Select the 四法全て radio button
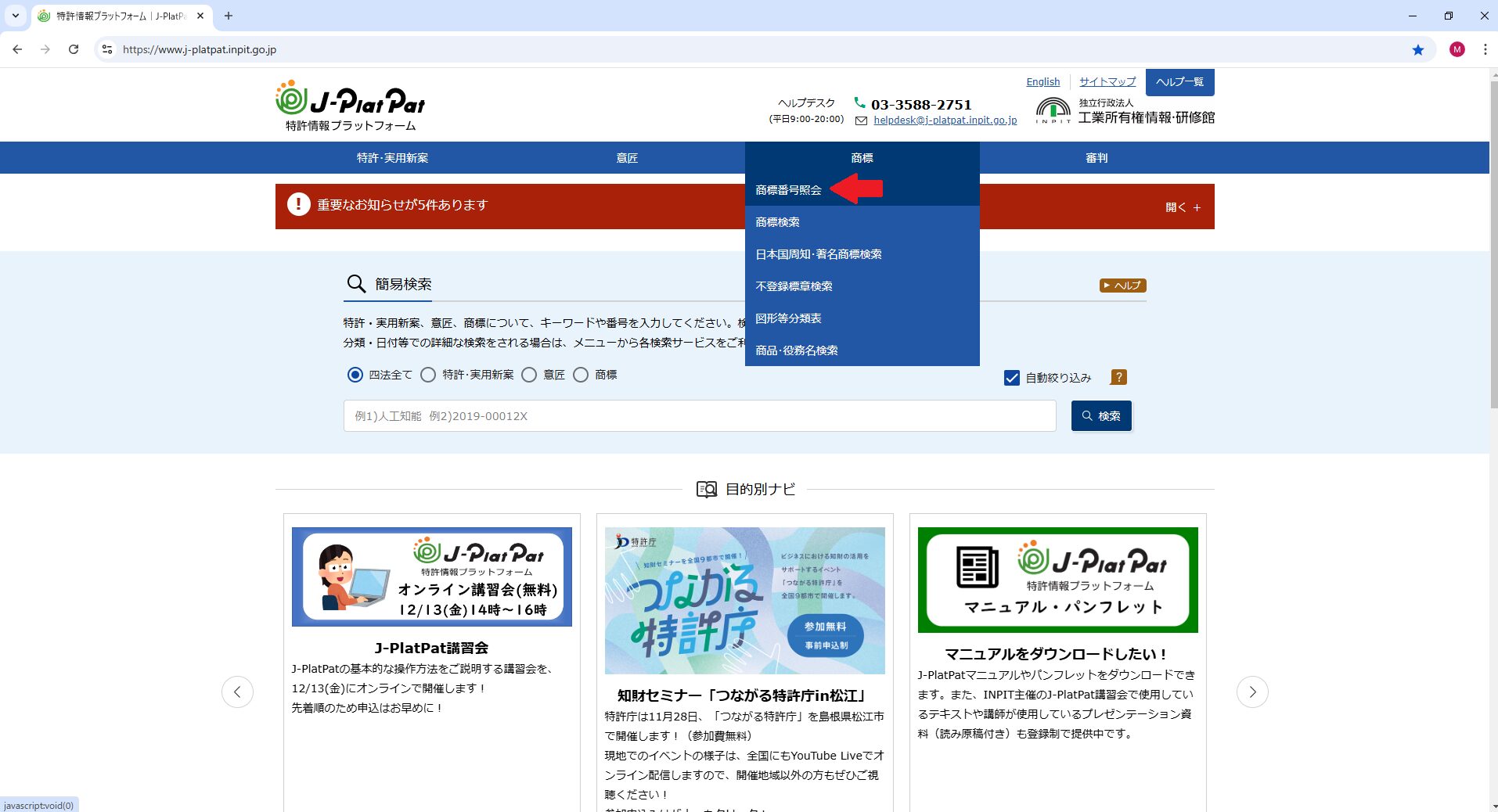Screen dimensions: 1498x812 [355, 375]
